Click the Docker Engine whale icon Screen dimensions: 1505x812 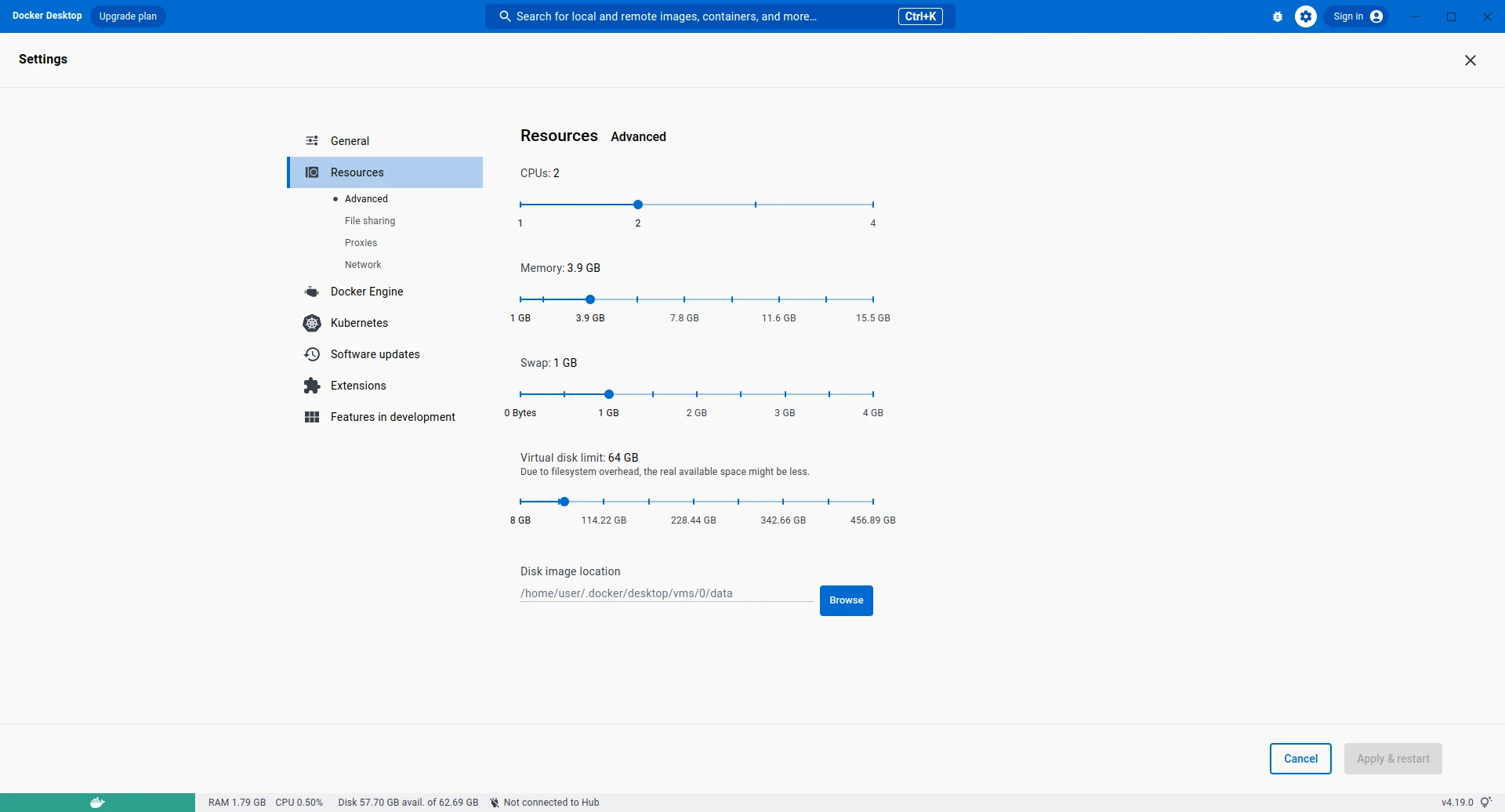pyautogui.click(x=312, y=292)
